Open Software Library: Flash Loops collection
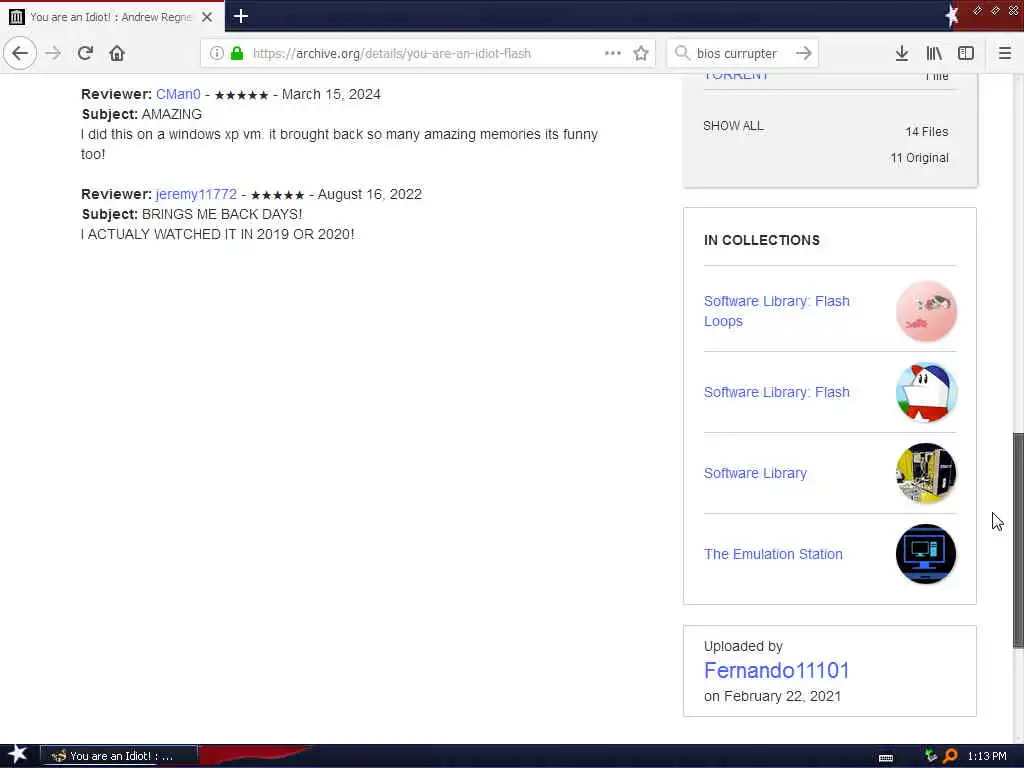 [x=776, y=311]
